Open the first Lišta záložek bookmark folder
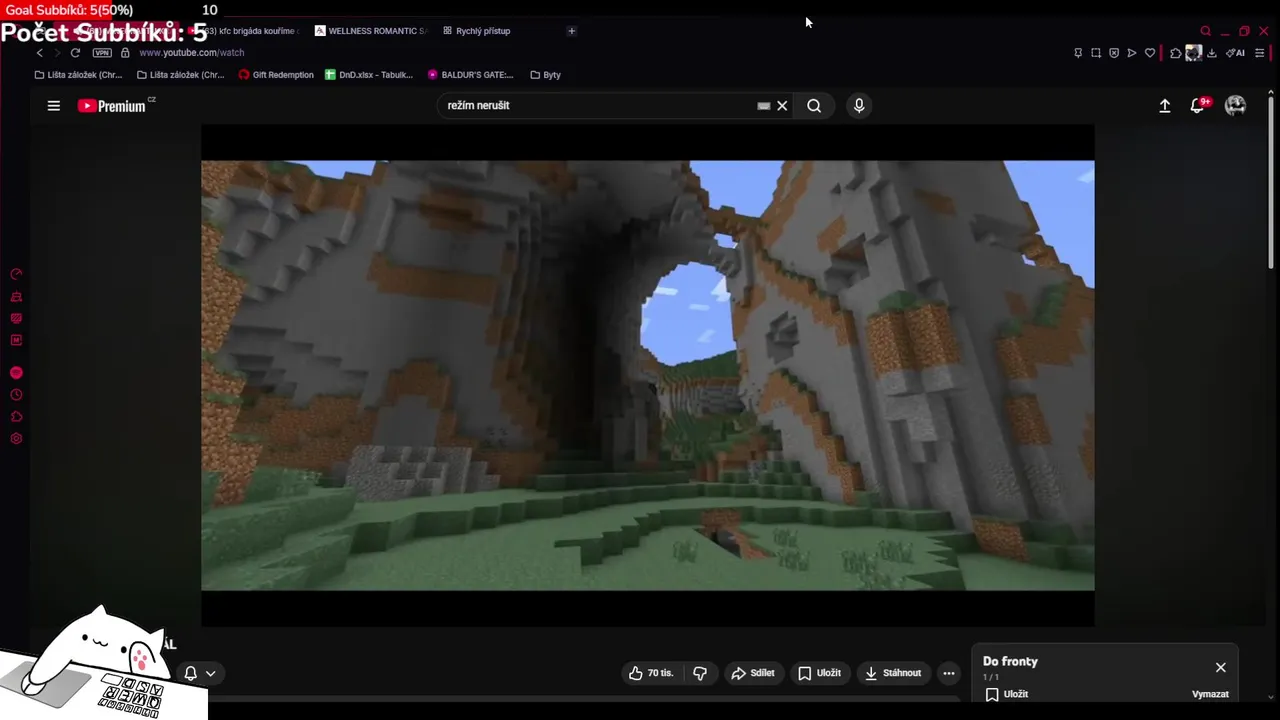Image resolution: width=1280 pixels, height=720 pixels. (x=78, y=75)
